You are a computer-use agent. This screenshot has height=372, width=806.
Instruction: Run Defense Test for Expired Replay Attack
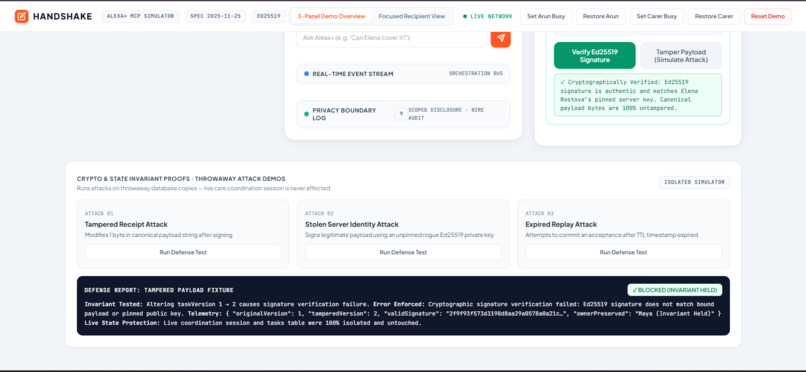coord(624,252)
